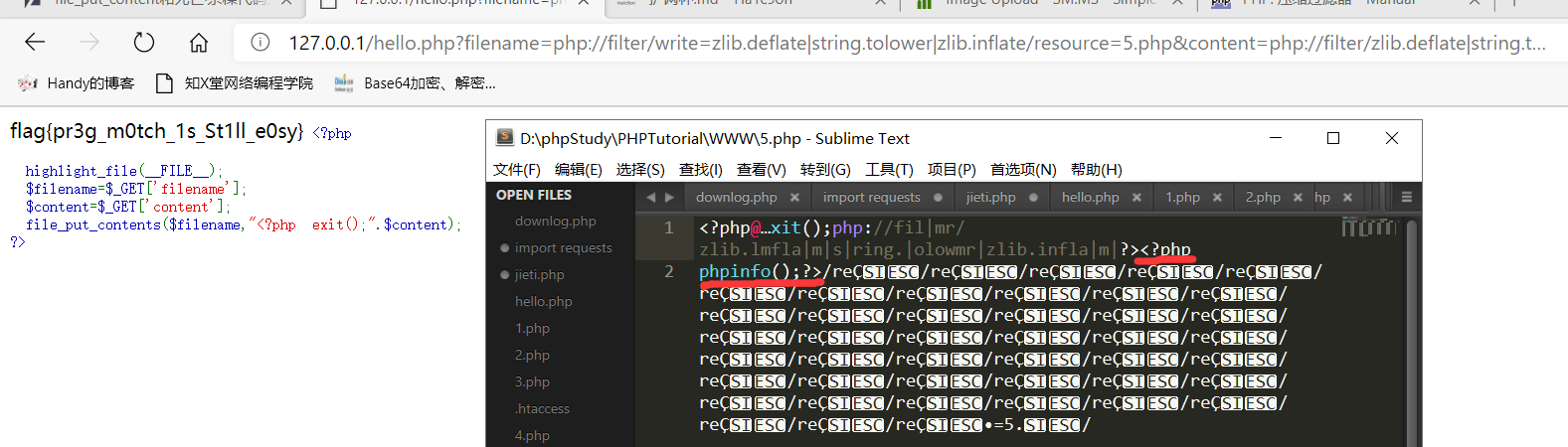Switch to the 2.php tab
Viewport: 1568px width, 447px height.
click(1263, 197)
